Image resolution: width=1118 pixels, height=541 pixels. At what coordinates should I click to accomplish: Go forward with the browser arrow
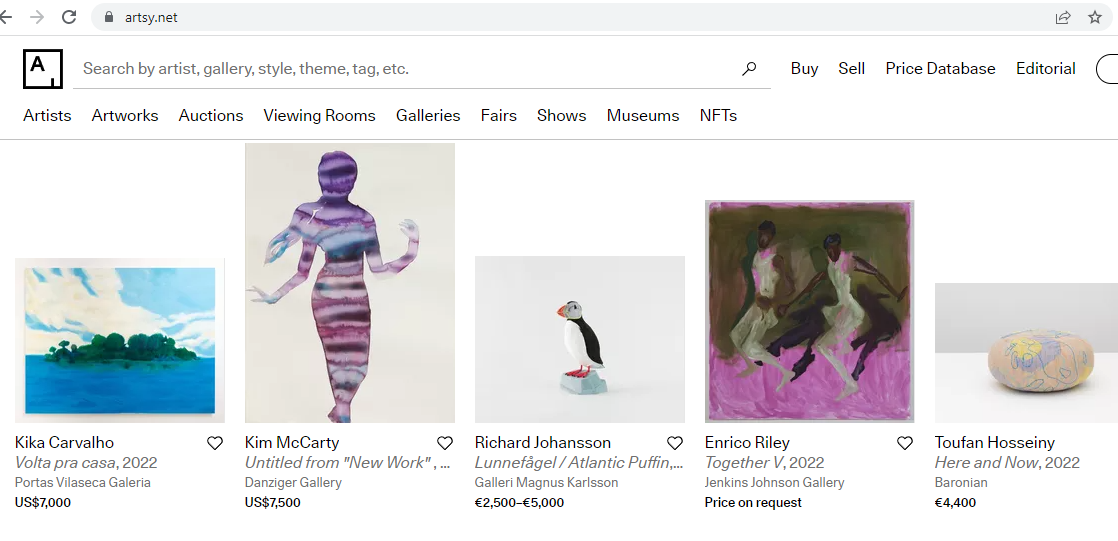pyautogui.click(x=37, y=17)
